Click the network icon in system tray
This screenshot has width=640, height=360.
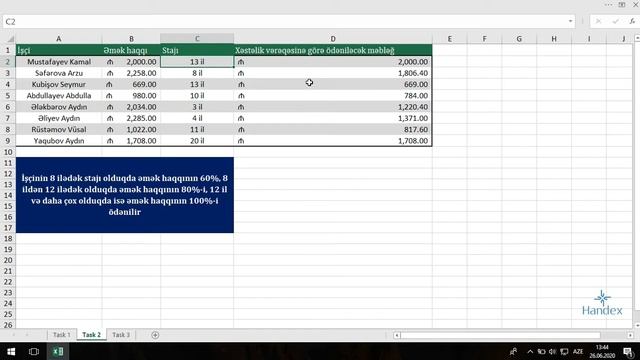pyautogui.click(x=564, y=351)
